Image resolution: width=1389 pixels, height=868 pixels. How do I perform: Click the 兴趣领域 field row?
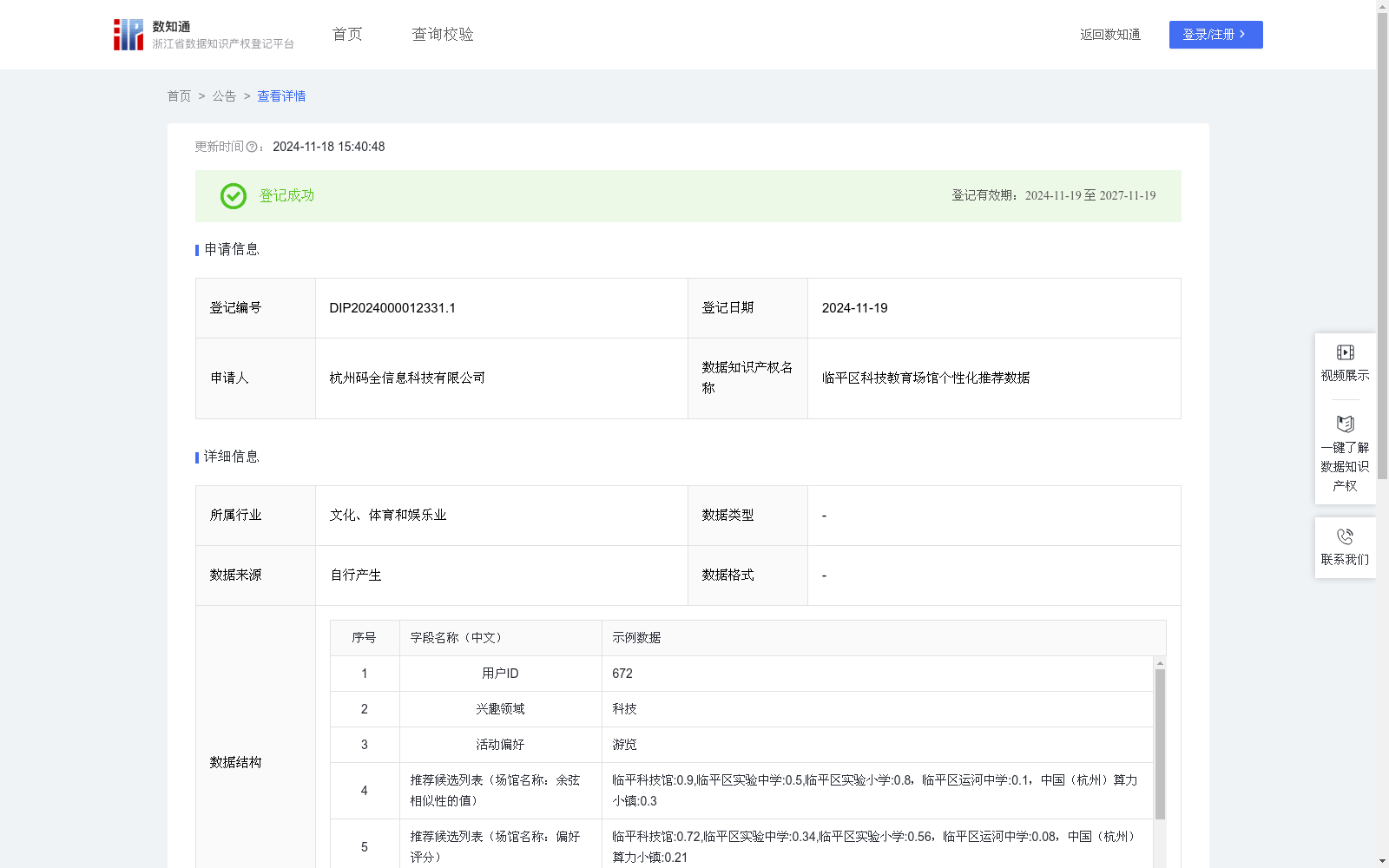741,709
